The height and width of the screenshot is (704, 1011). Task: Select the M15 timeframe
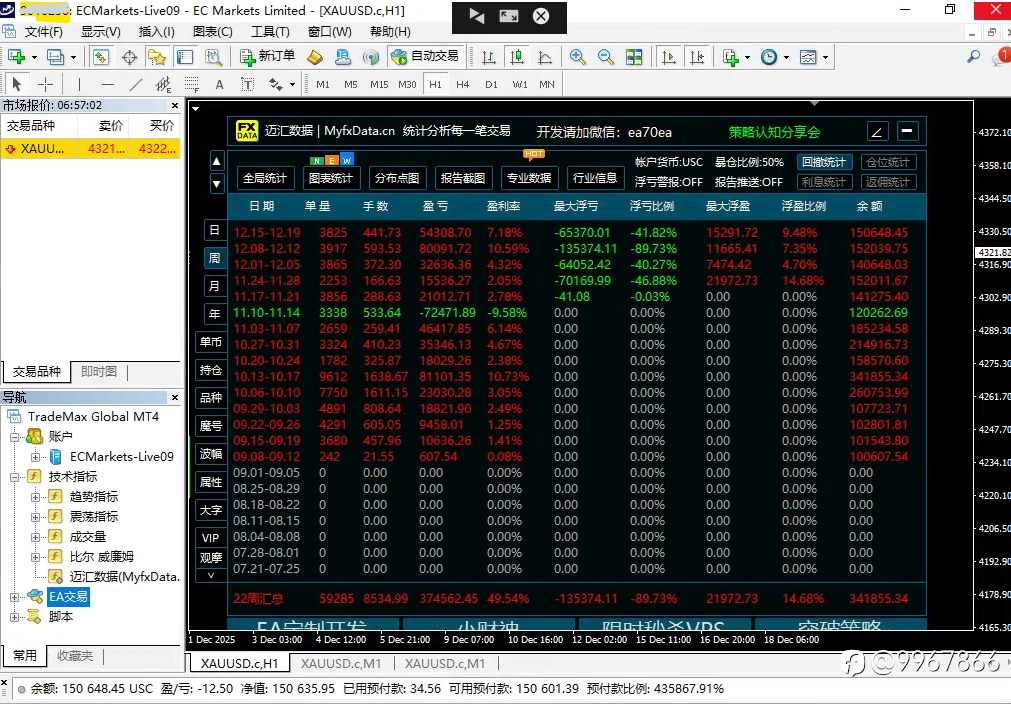coord(379,84)
